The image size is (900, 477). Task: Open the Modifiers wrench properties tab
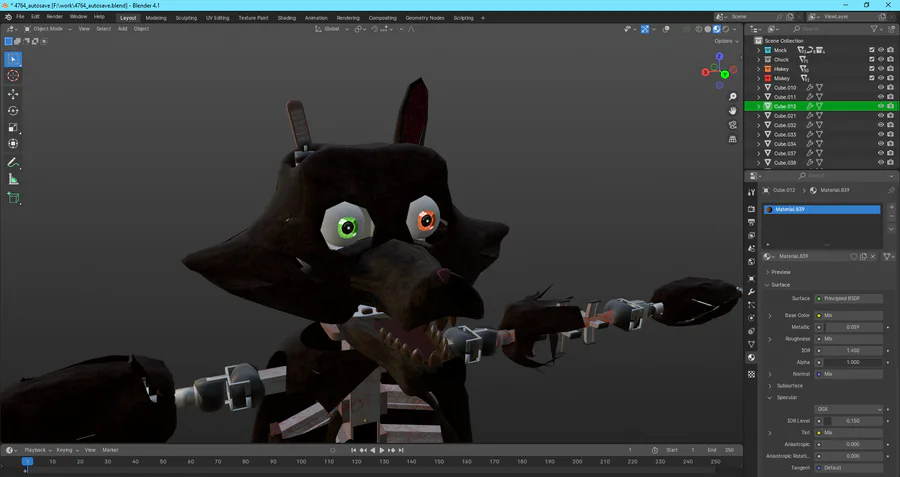coord(751,292)
